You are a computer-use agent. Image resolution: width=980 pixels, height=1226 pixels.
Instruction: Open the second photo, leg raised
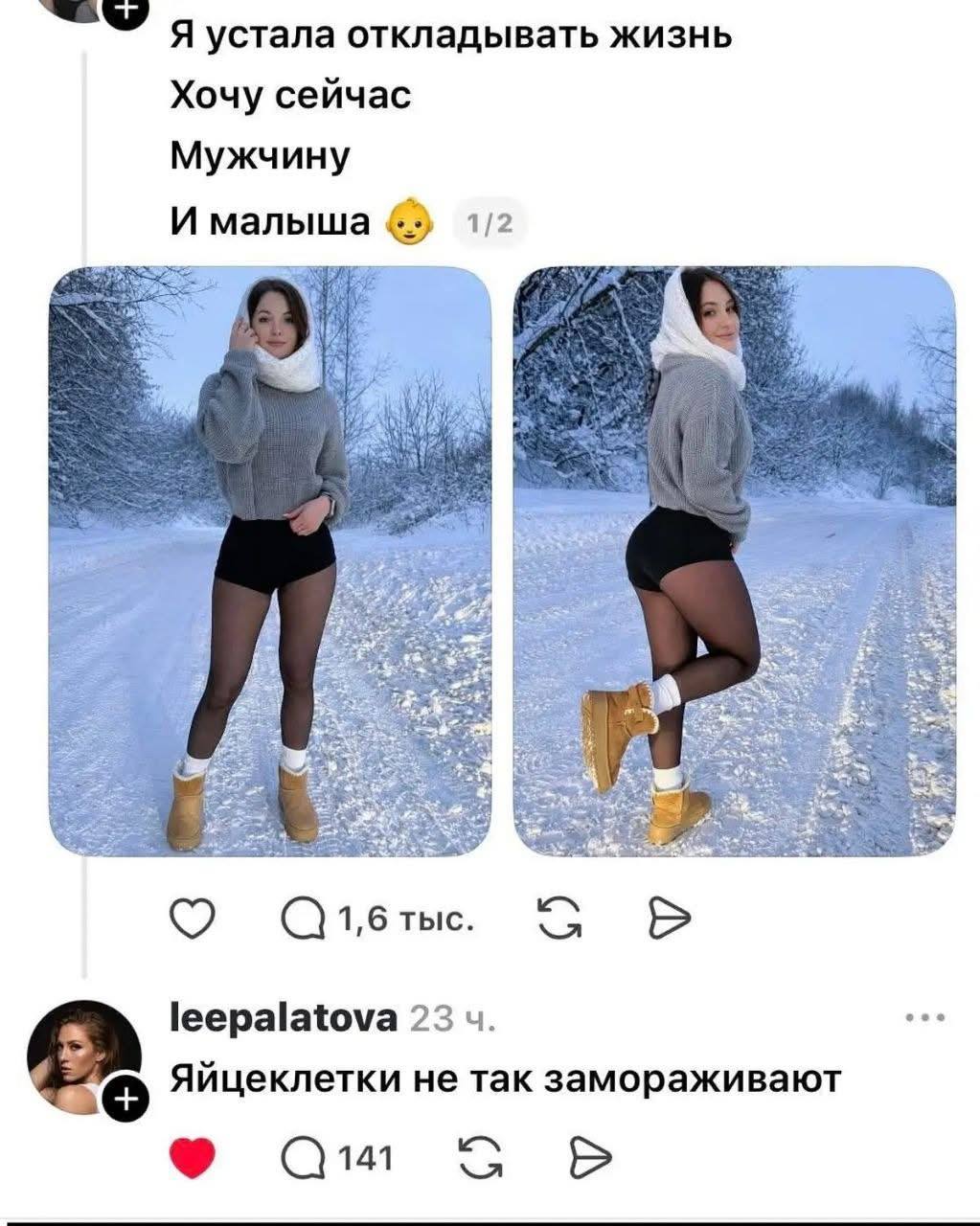735,561
